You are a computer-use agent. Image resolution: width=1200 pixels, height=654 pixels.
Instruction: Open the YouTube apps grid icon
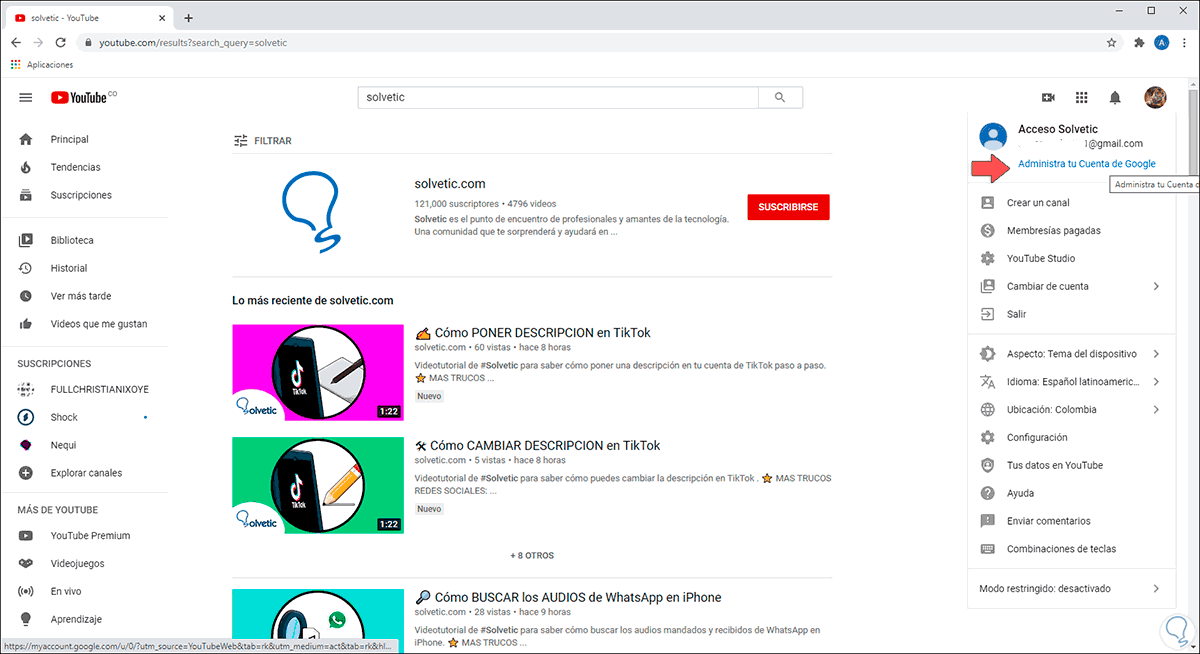pos(1081,97)
